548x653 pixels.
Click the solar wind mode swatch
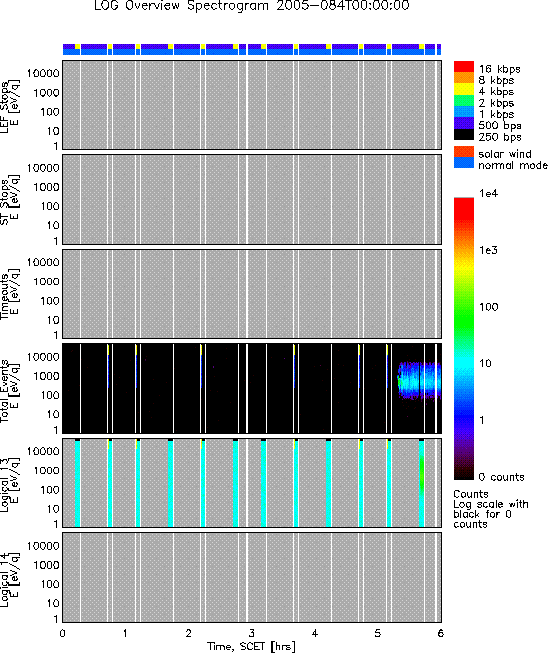coord(464,152)
